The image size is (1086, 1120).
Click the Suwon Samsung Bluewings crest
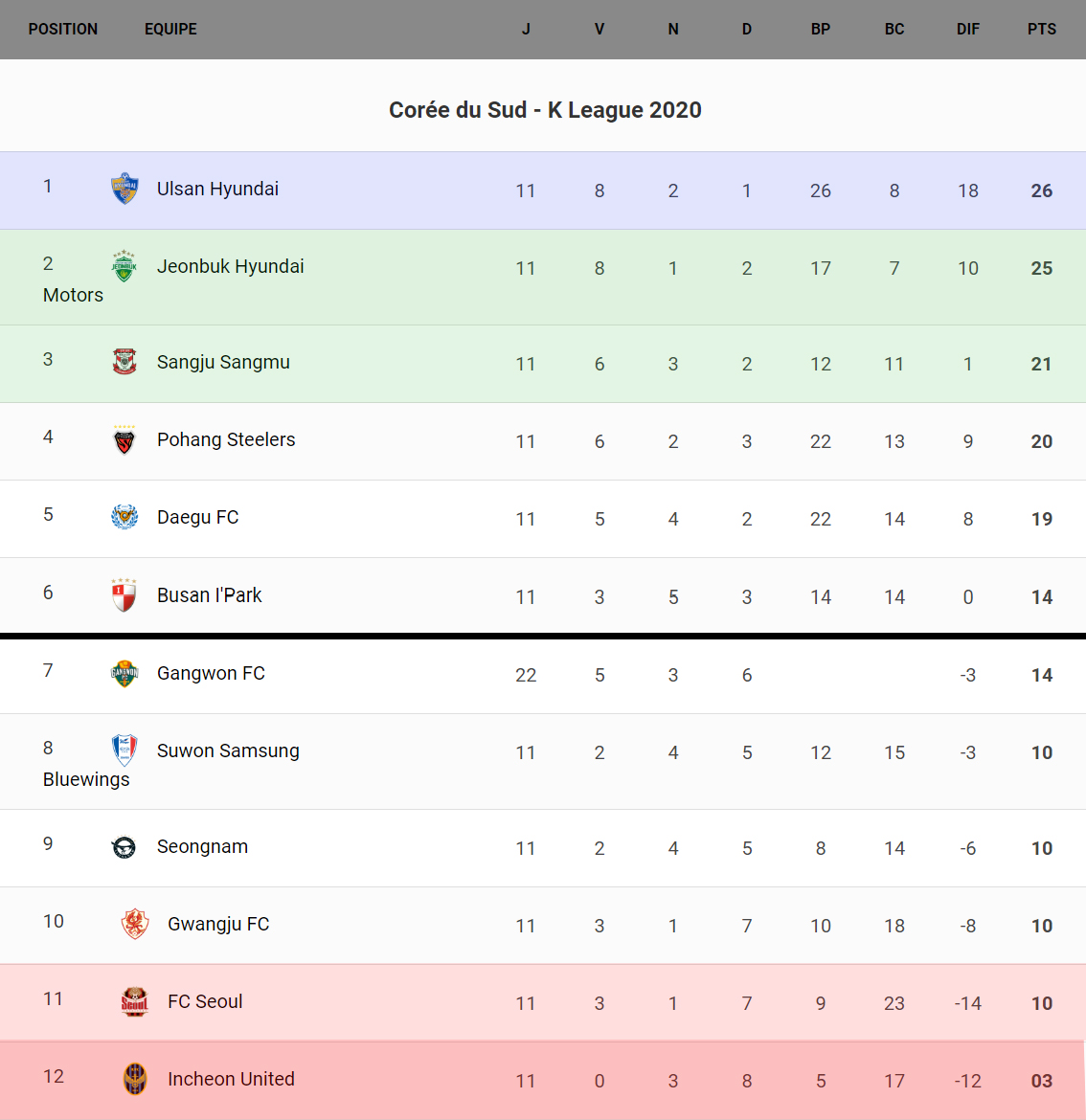click(124, 750)
